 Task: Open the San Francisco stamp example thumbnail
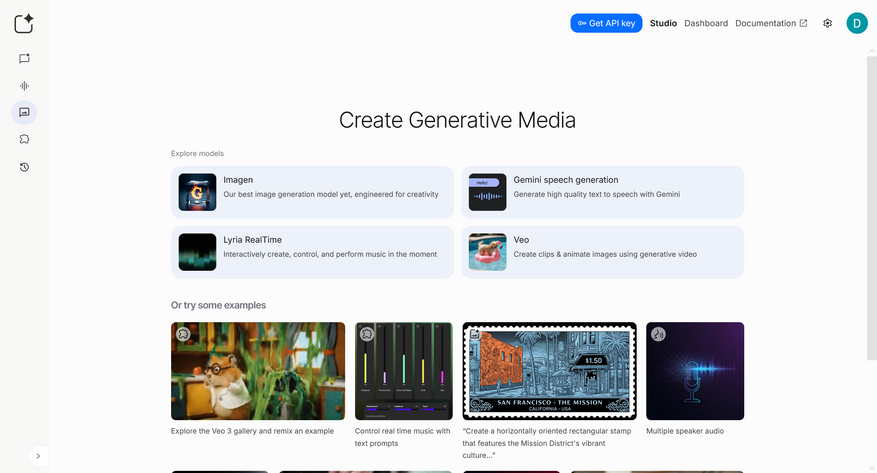coord(549,371)
